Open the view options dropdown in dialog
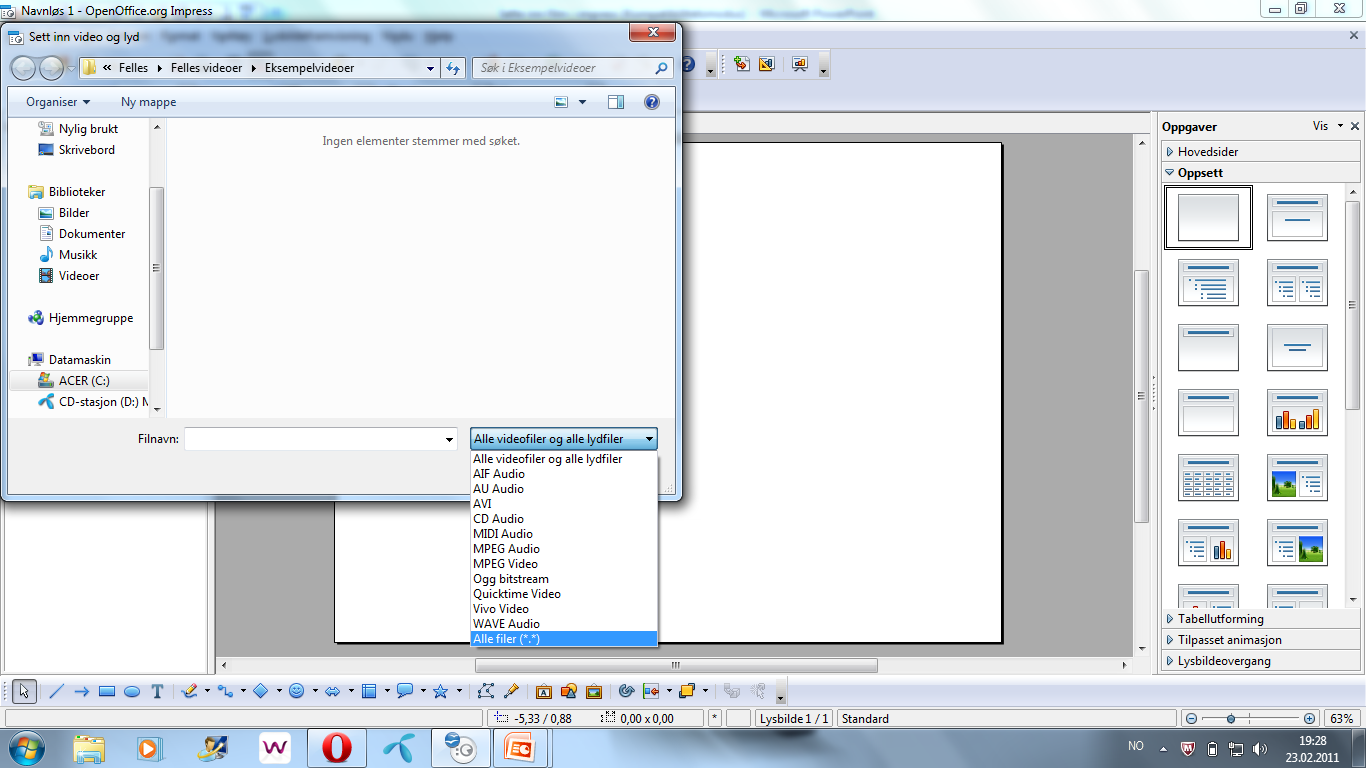The image size is (1366, 768). tap(582, 102)
